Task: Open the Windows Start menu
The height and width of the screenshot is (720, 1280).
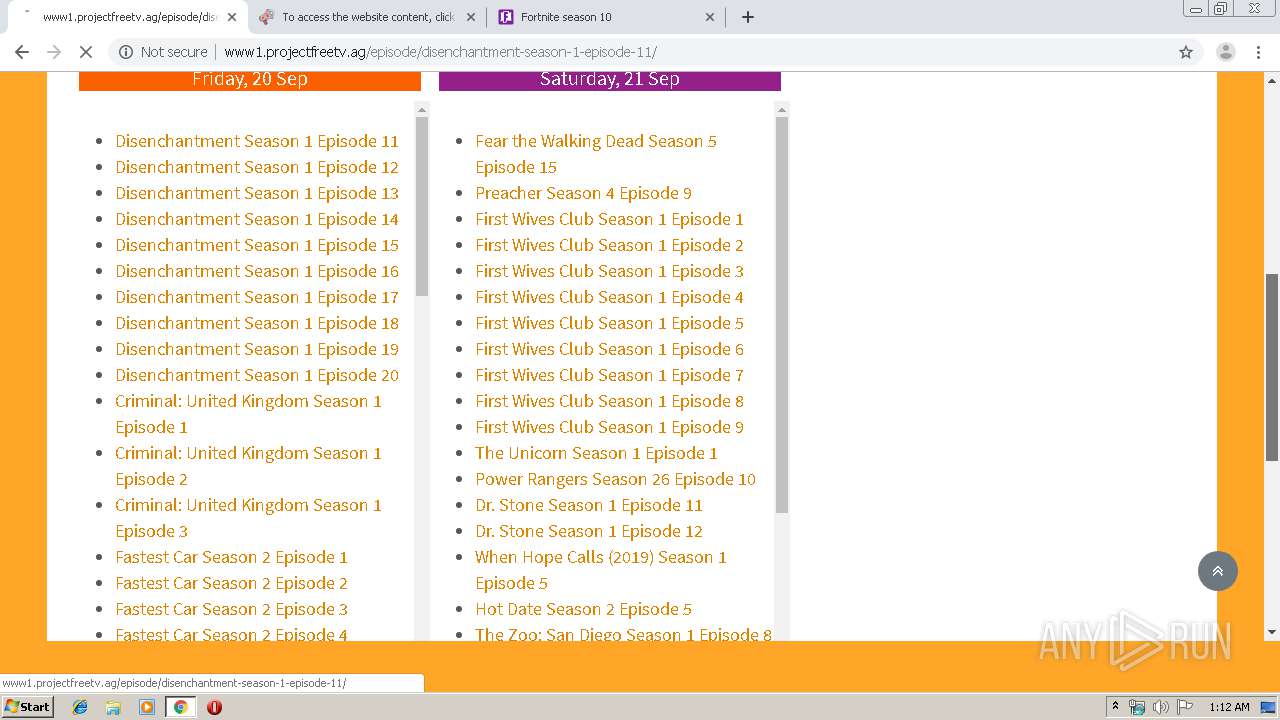Action: 27,706
